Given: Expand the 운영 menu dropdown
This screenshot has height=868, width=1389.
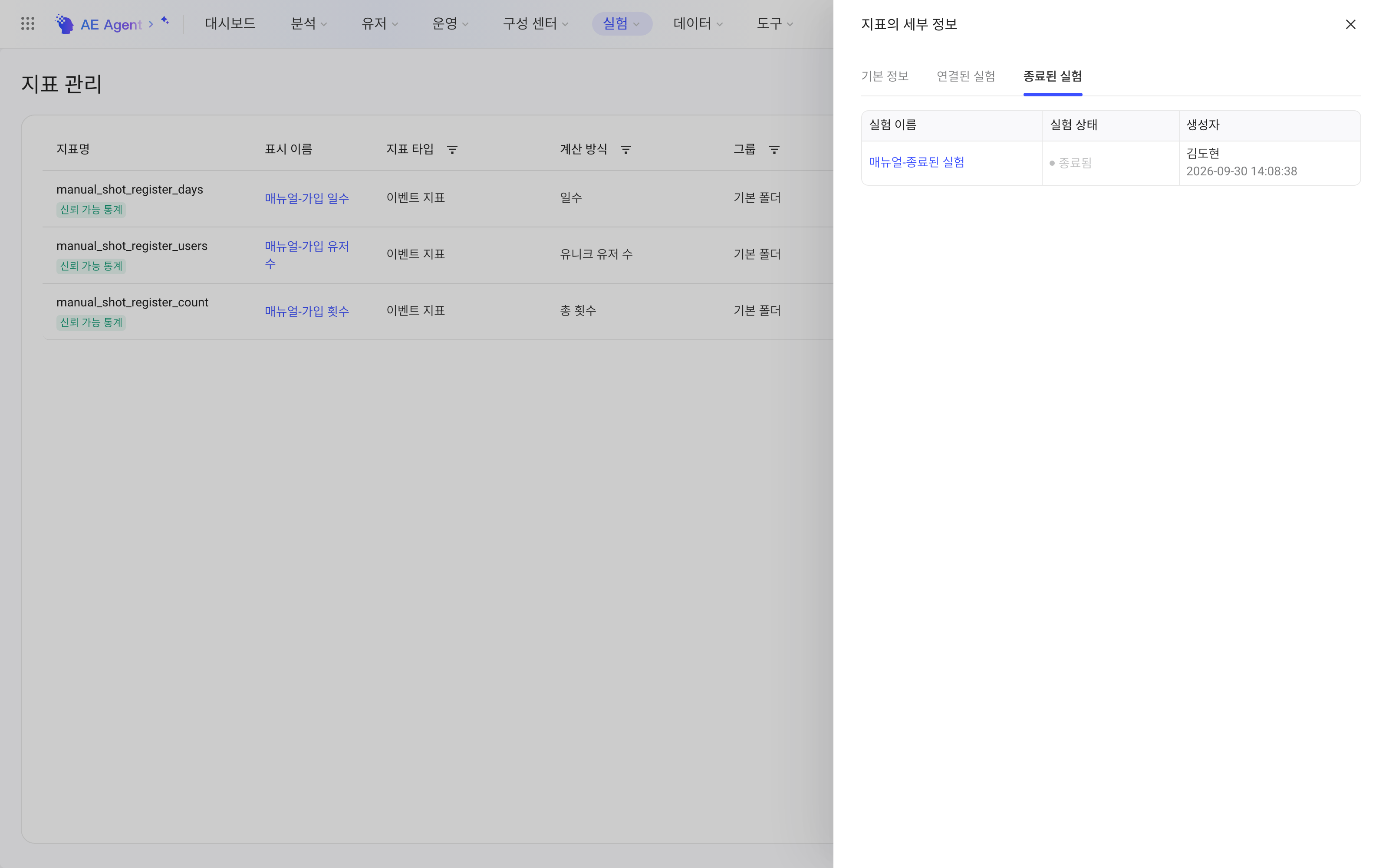Looking at the screenshot, I should (450, 23).
